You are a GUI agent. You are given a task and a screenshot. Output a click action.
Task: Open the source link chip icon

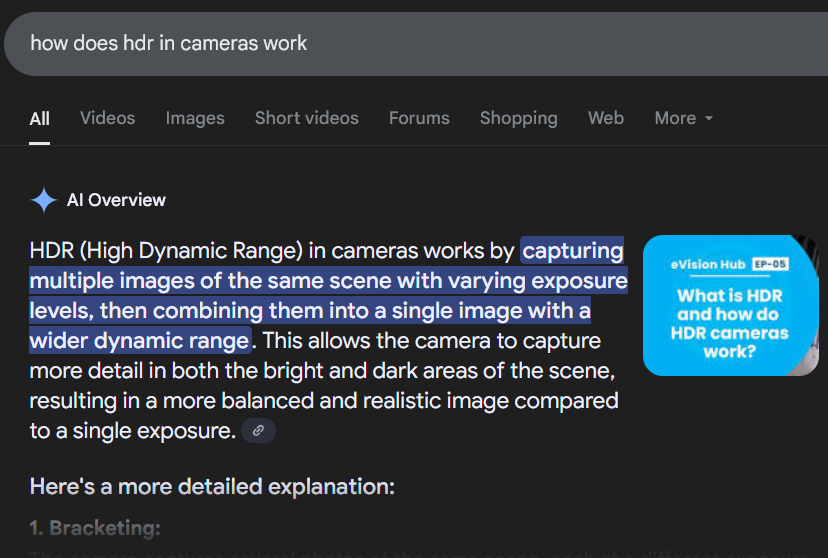[x=258, y=431]
